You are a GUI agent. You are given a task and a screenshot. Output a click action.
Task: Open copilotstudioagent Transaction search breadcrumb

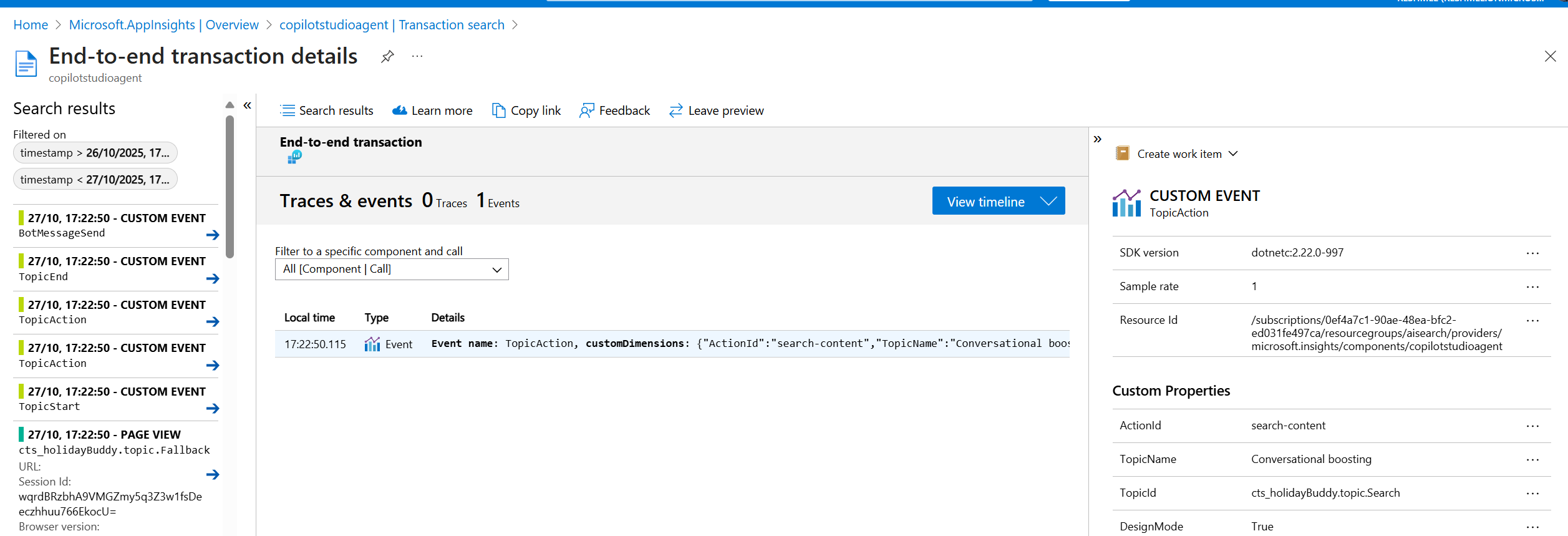(x=392, y=25)
